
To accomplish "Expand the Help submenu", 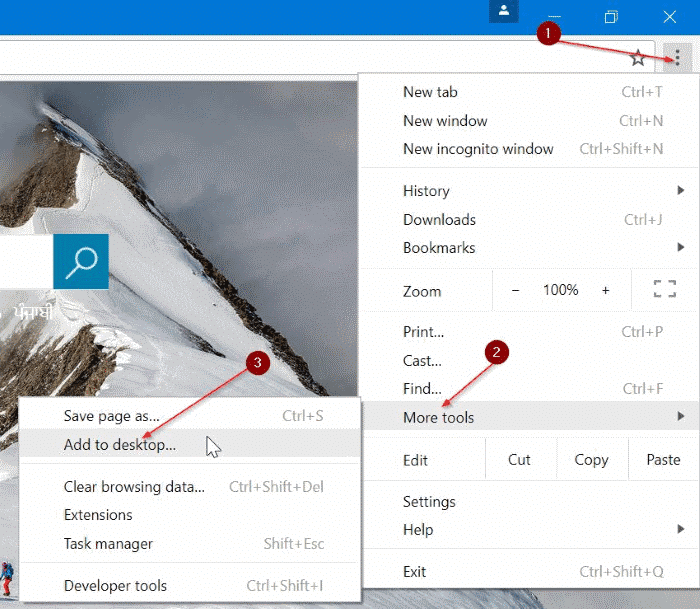I will pos(529,530).
